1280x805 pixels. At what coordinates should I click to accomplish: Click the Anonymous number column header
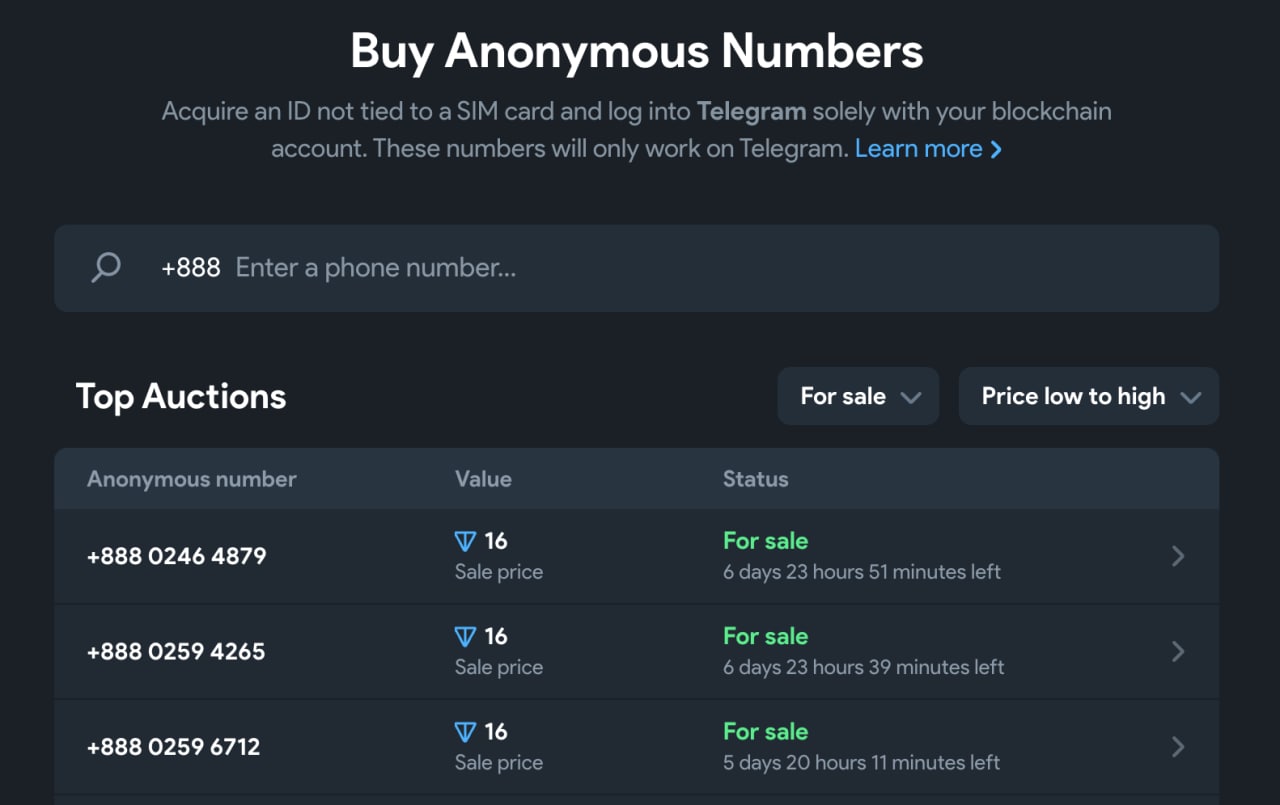[x=192, y=479]
